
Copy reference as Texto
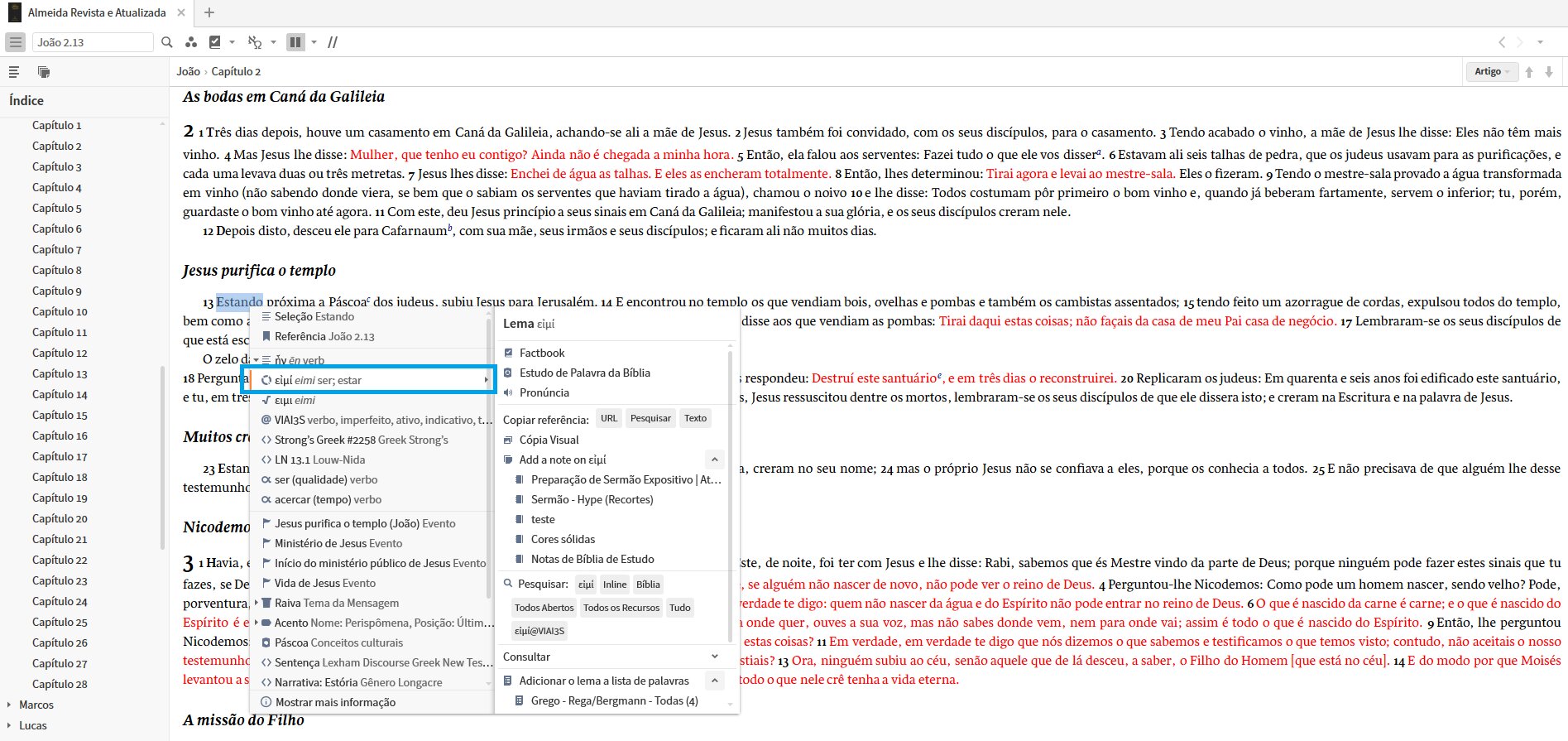(x=695, y=418)
